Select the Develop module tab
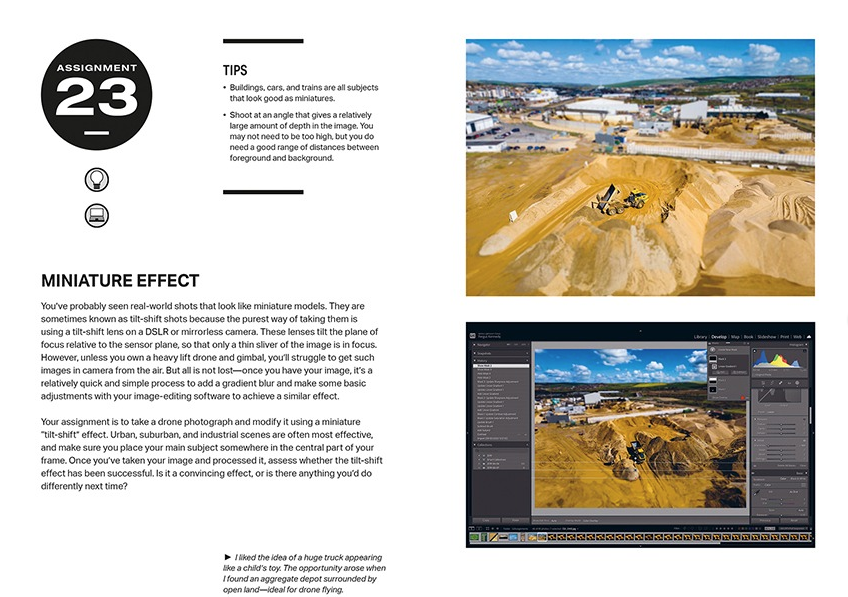 (x=719, y=337)
